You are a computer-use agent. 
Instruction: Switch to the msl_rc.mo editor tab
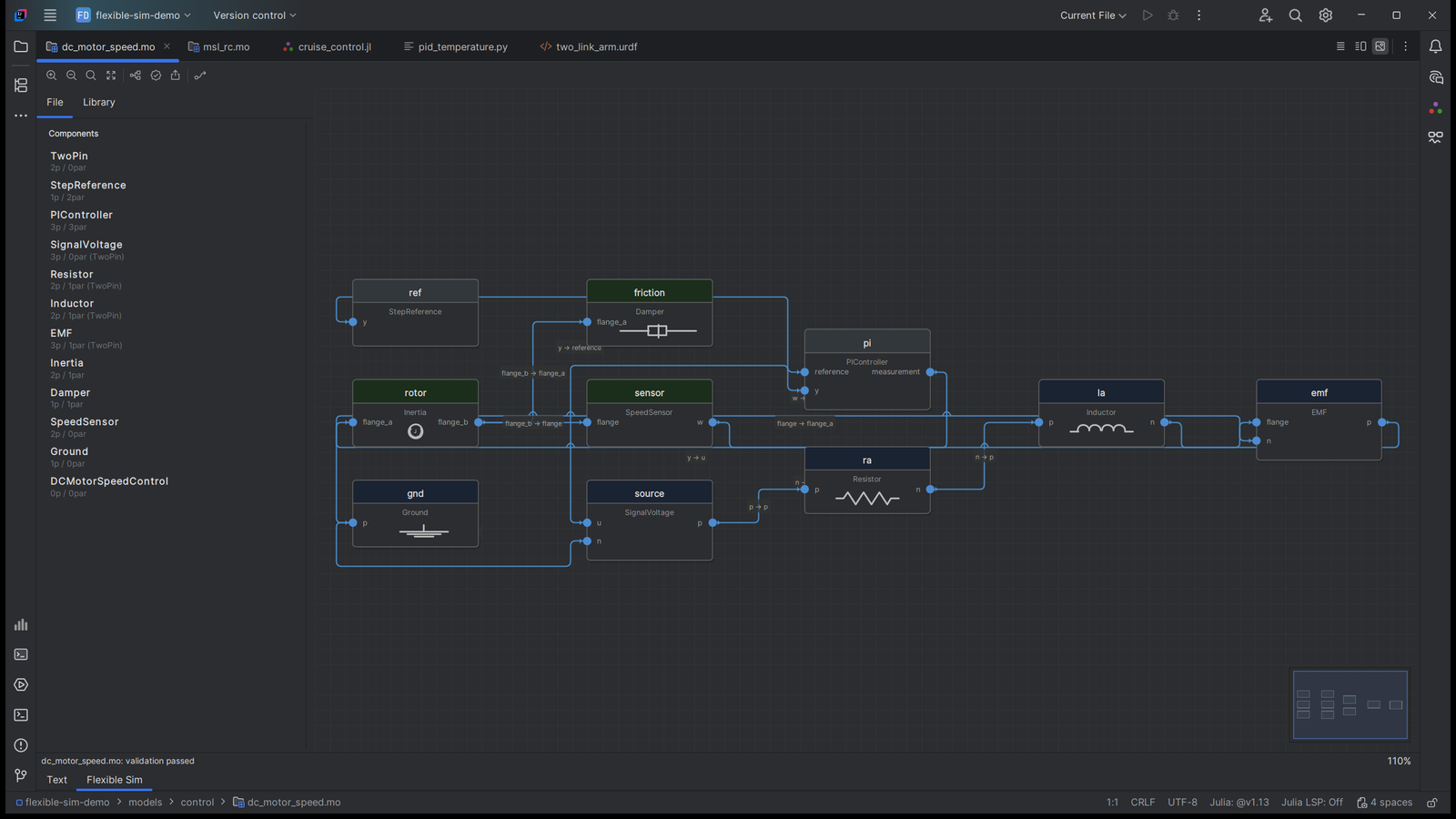click(219, 46)
